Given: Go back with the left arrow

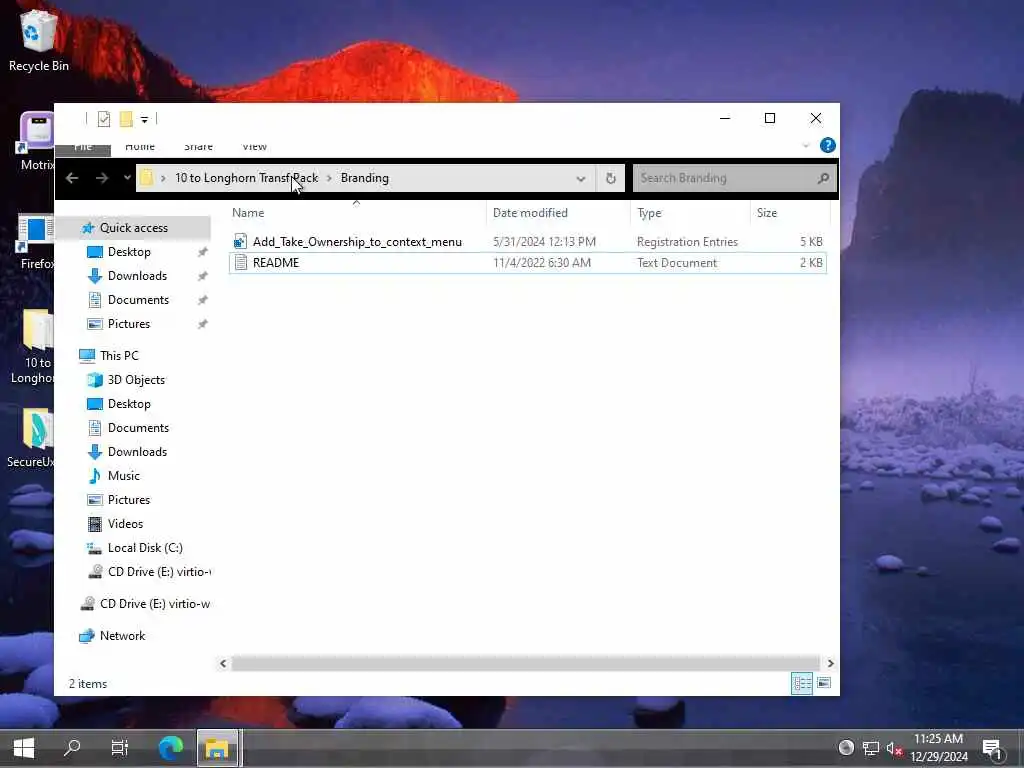Looking at the screenshot, I should [72, 178].
